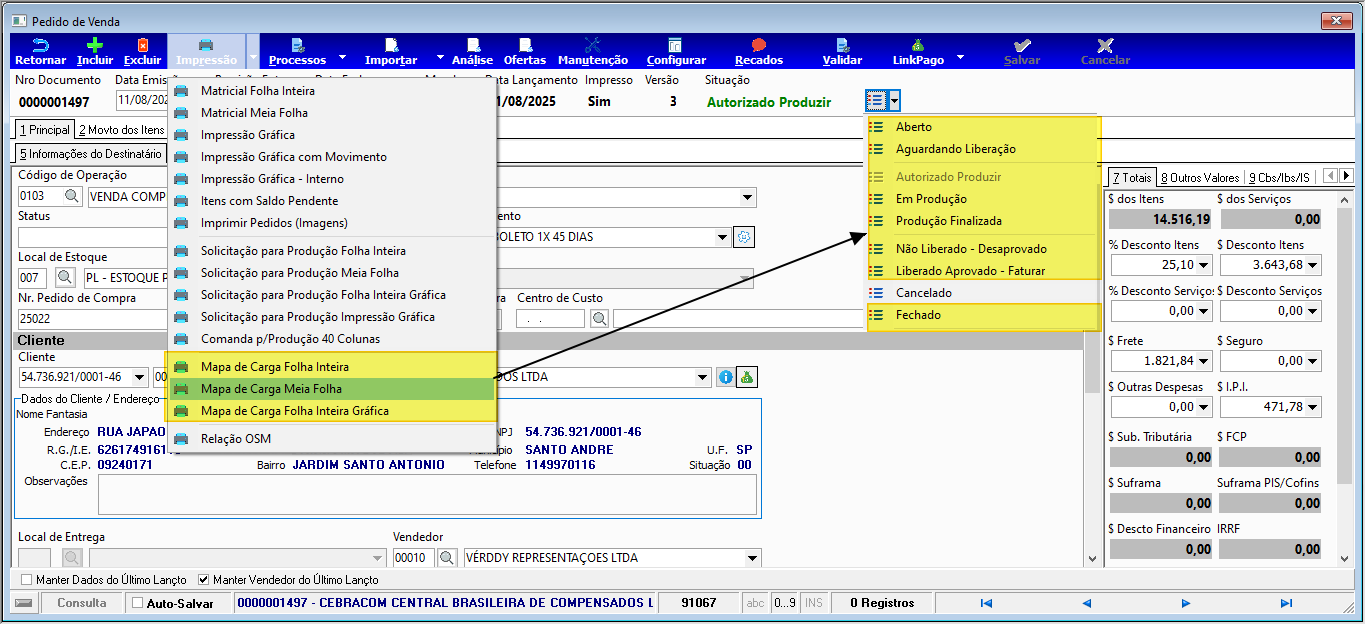The image size is (1366, 625).
Task: Click the Retornar toolbar icon
Action: (x=40, y=45)
